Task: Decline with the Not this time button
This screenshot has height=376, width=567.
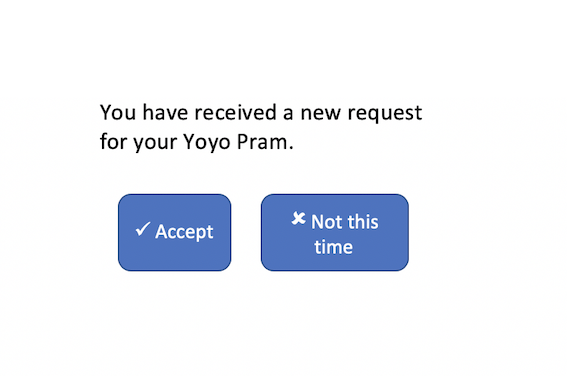Action: 335,232
